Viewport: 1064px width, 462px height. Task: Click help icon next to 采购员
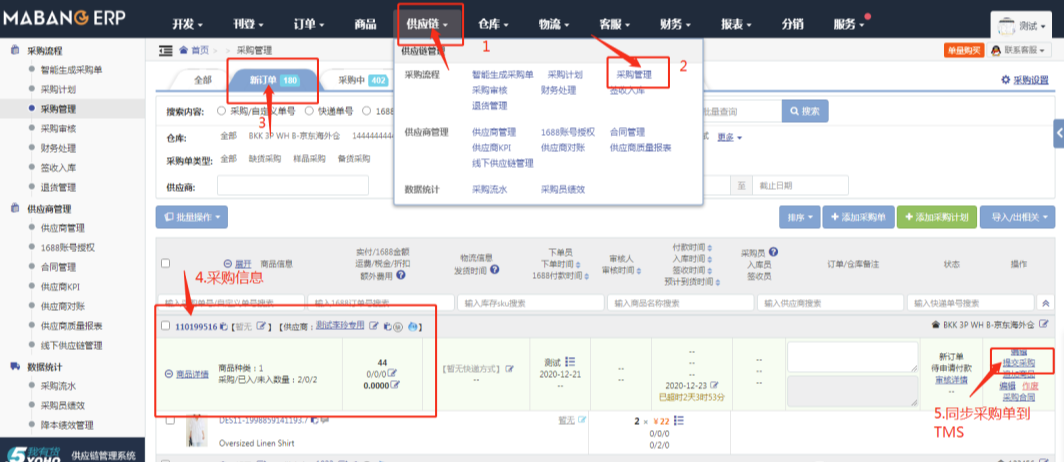774,252
